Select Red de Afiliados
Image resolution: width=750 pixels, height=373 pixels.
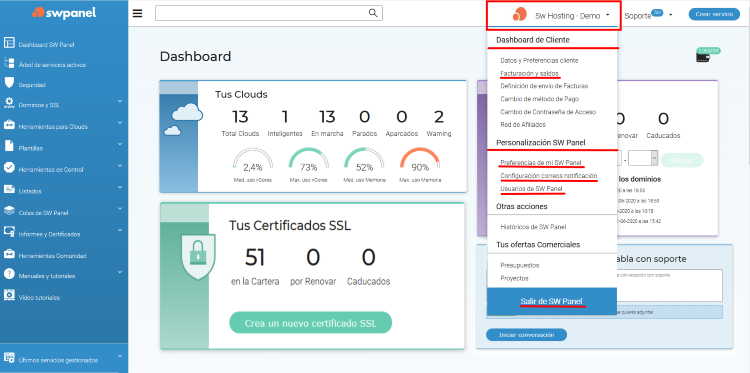pos(523,124)
